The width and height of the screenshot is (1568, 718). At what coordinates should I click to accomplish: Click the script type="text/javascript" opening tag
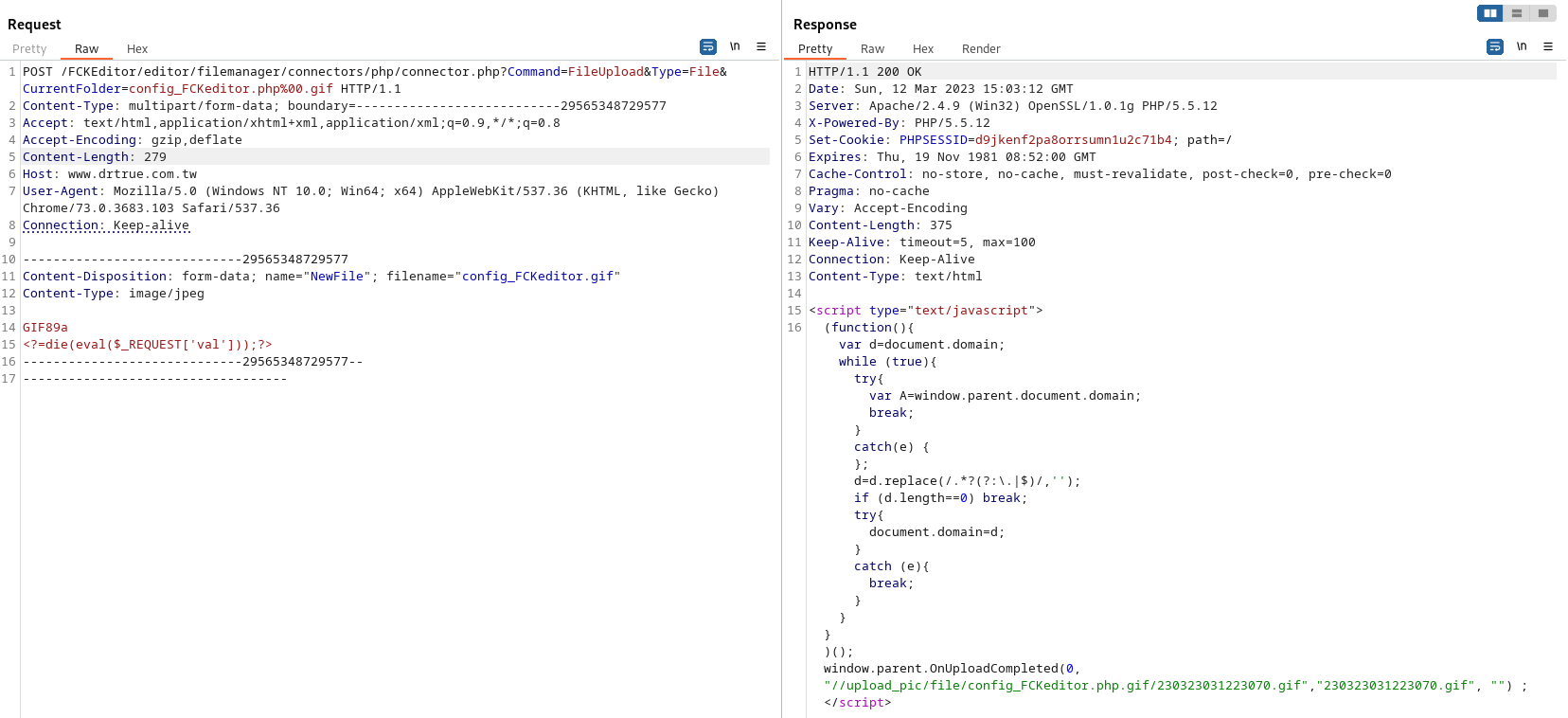click(926, 311)
